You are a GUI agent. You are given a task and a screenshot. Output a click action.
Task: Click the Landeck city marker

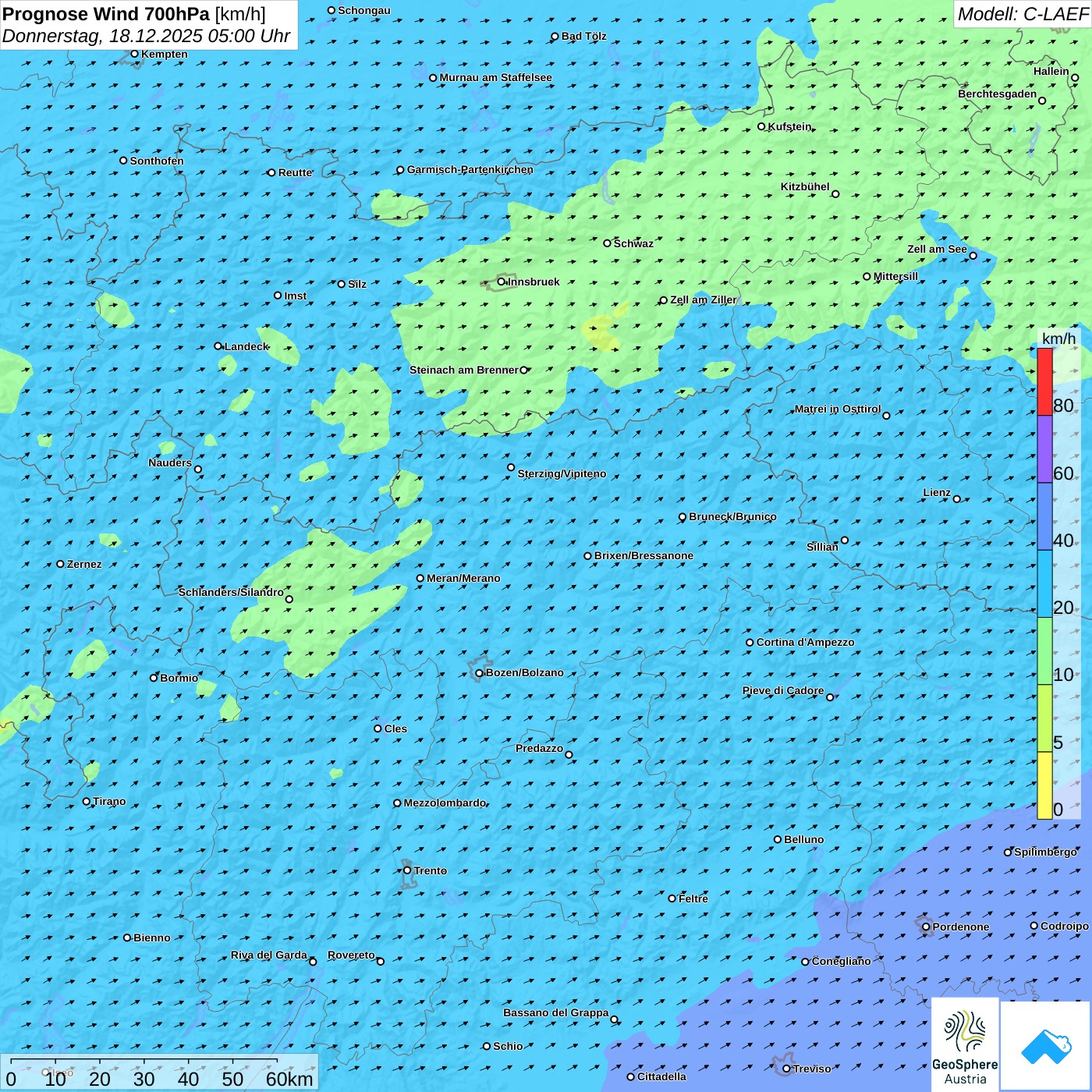[x=218, y=346]
